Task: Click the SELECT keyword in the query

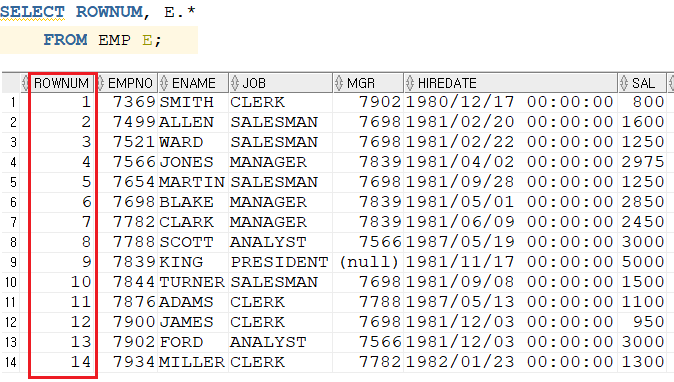Action: tap(32, 12)
